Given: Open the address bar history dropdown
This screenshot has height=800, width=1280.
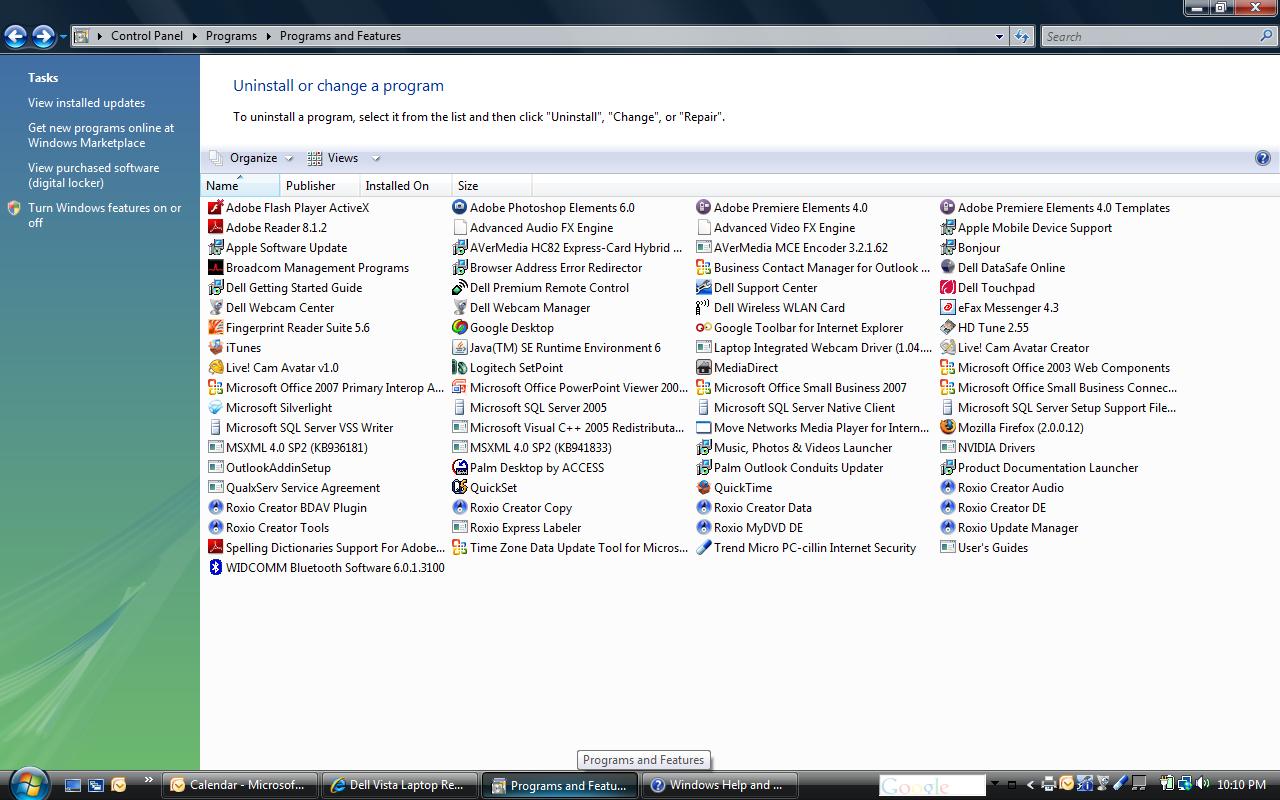Looking at the screenshot, I should pos(999,37).
